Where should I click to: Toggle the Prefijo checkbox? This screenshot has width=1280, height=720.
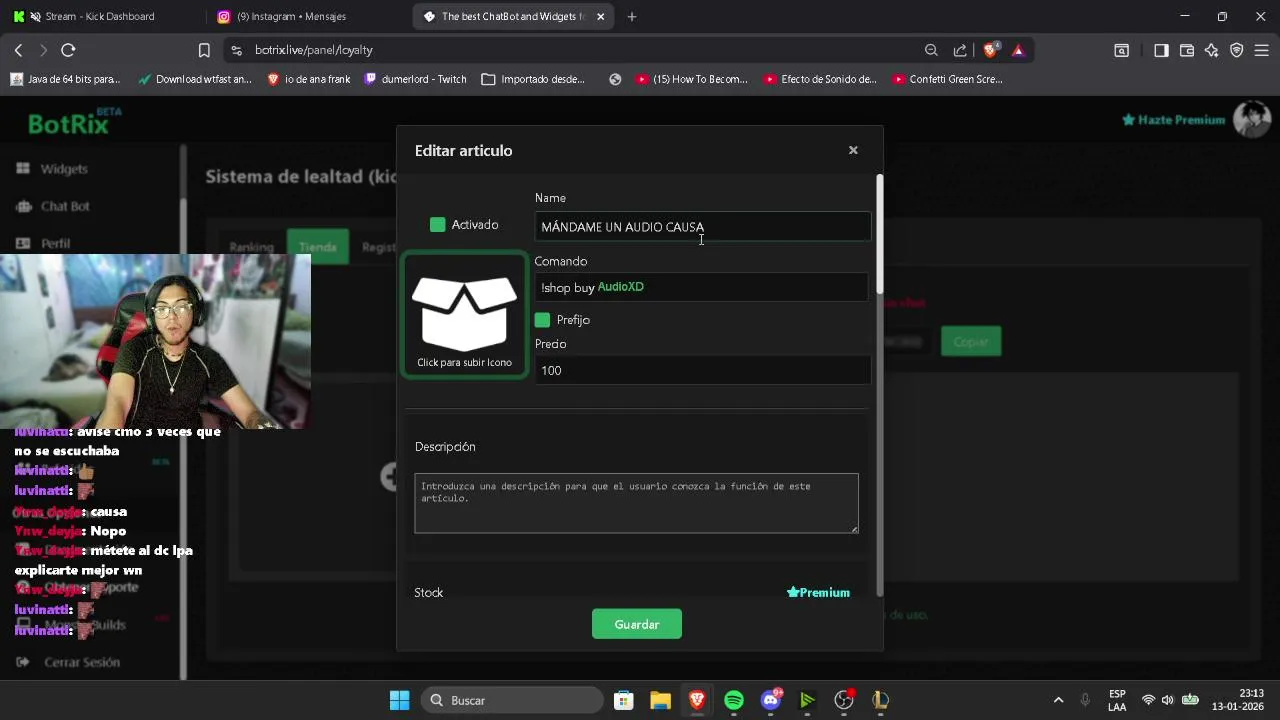click(542, 320)
